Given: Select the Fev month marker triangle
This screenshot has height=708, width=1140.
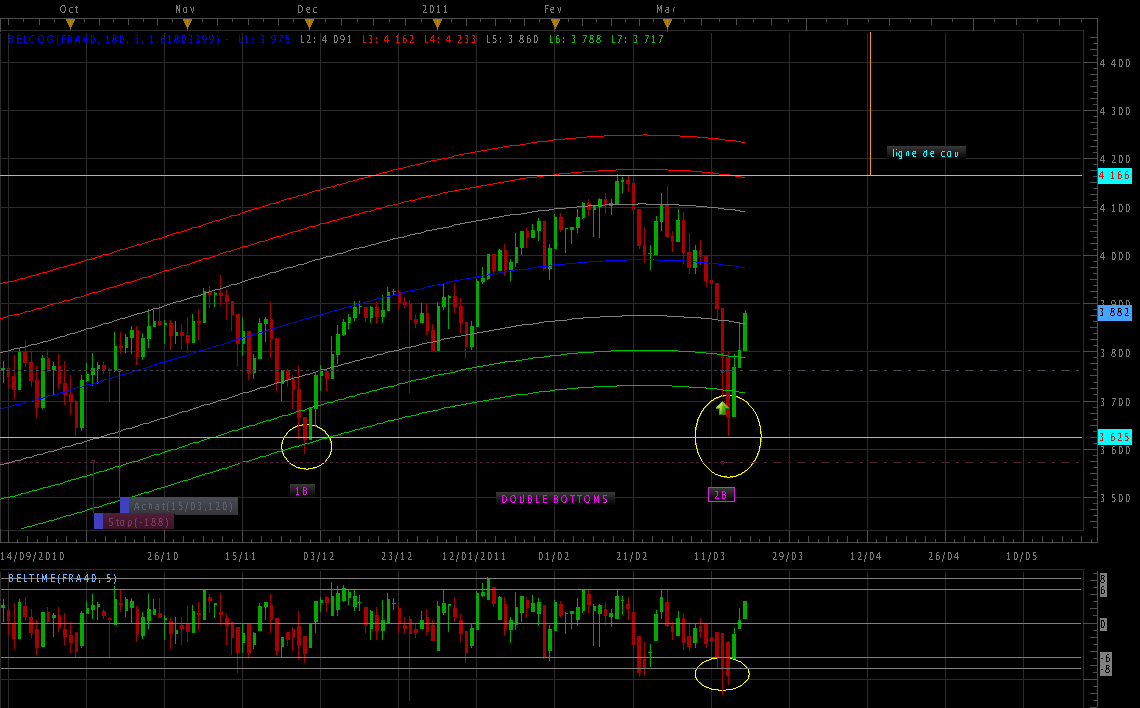Looking at the screenshot, I should click(555, 23).
